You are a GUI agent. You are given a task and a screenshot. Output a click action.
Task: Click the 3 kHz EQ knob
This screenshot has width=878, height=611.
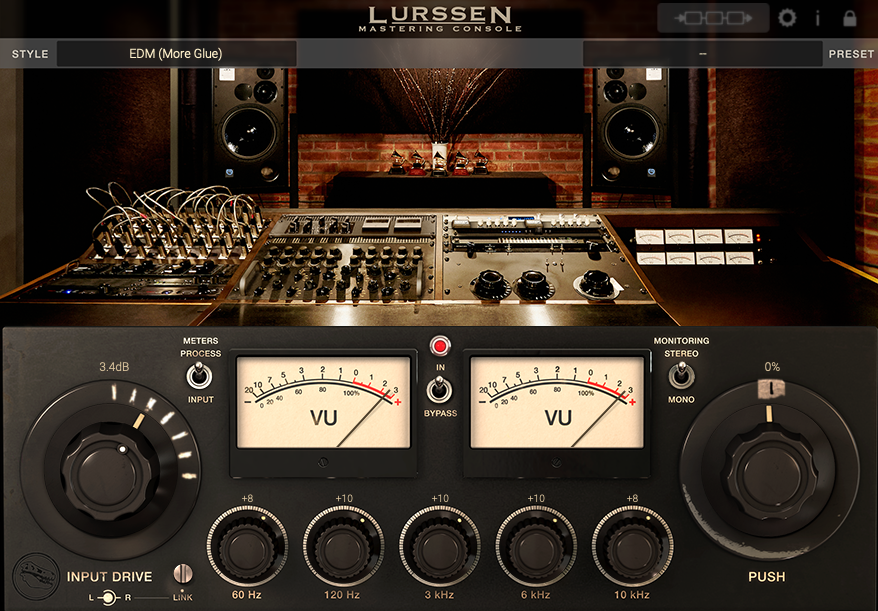pyautogui.click(x=440, y=546)
